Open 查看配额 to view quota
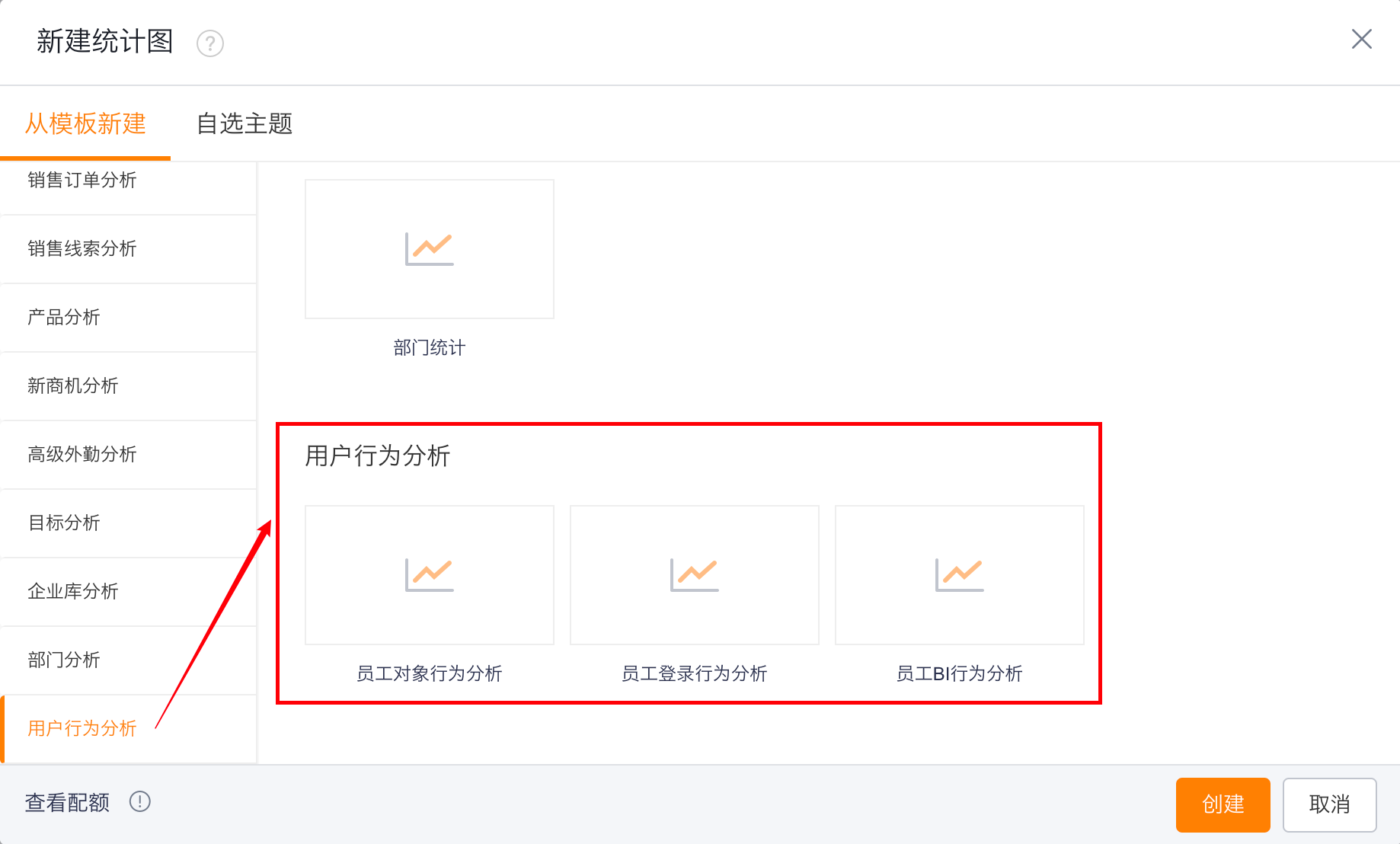The image size is (1400, 844). tap(67, 803)
